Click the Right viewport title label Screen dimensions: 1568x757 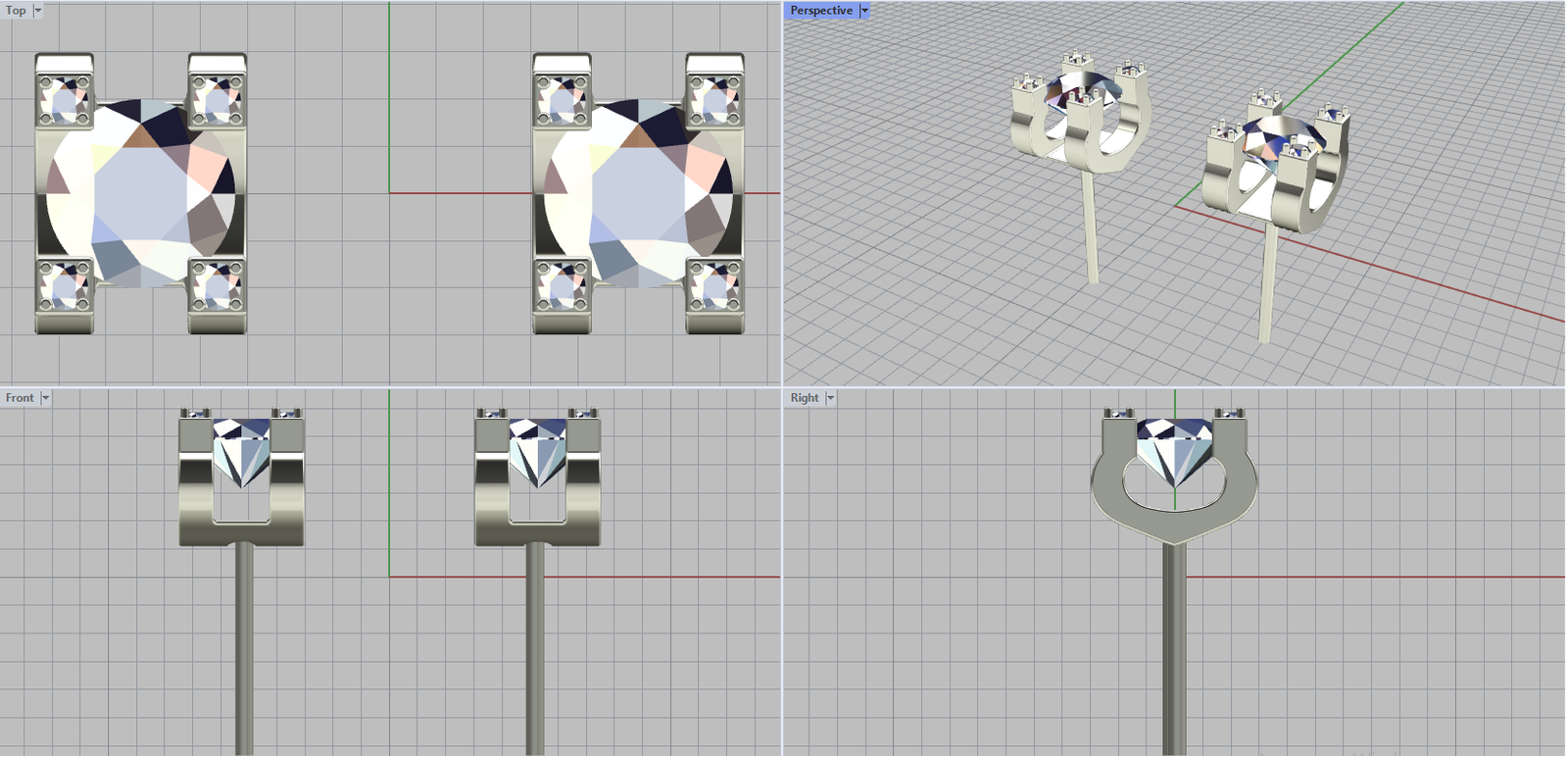(804, 398)
